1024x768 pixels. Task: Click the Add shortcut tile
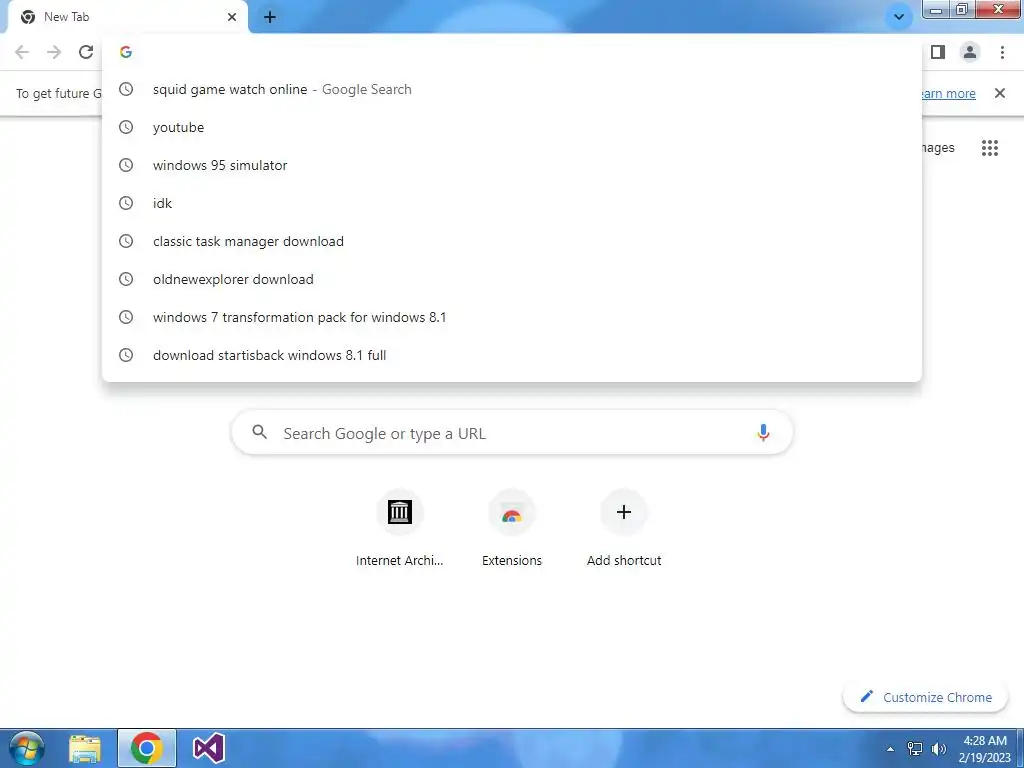point(624,528)
